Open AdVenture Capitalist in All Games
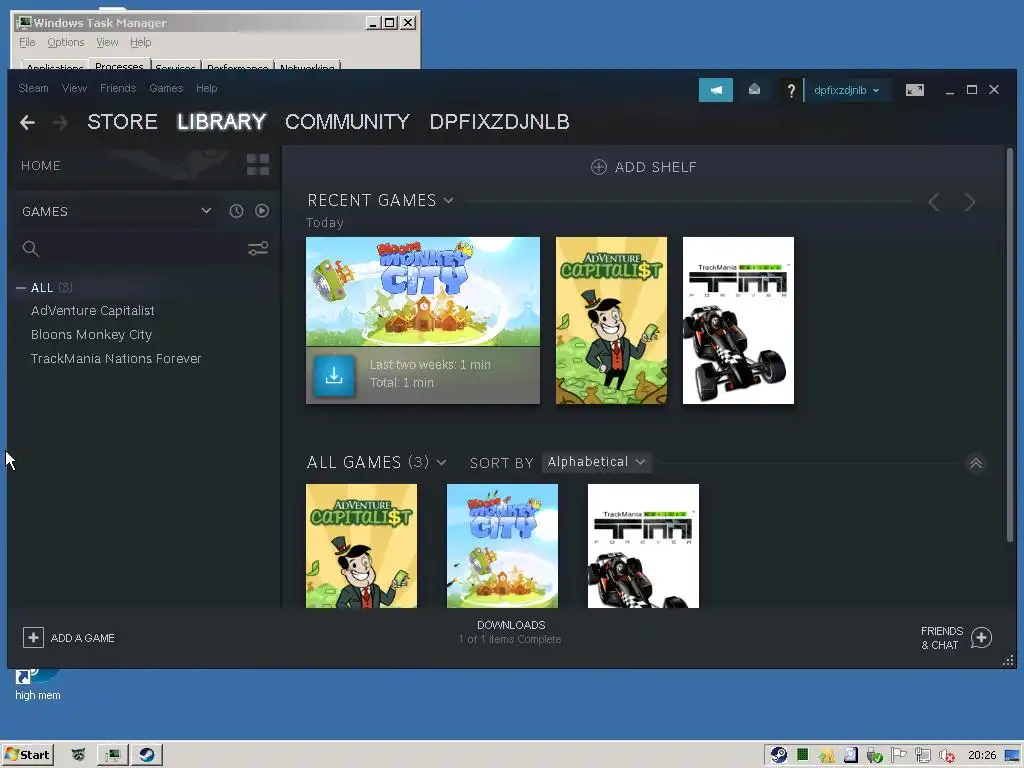Viewport: 1024px width, 768px height. 361,546
